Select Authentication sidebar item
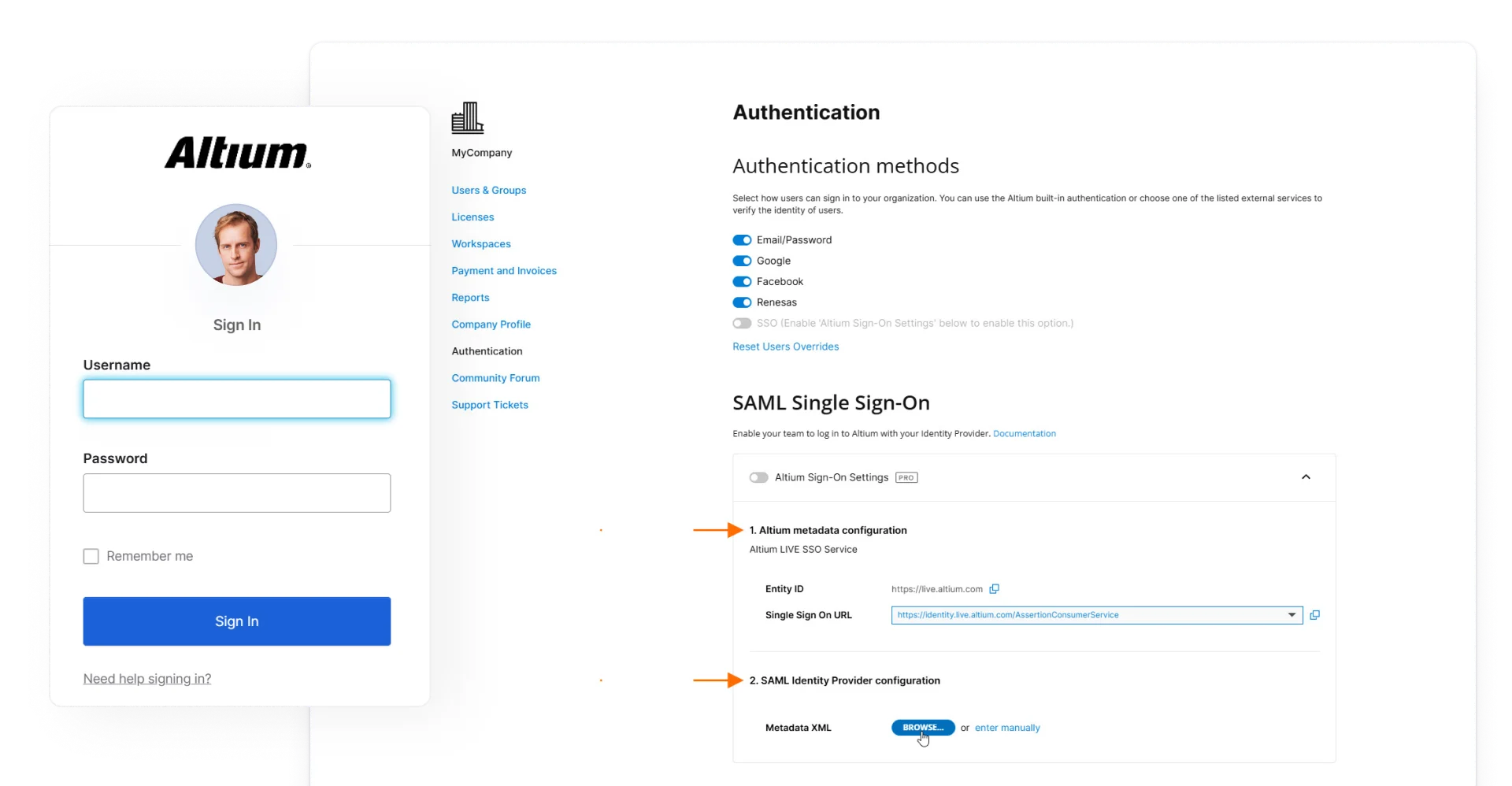1512x786 pixels. click(487, 351)
